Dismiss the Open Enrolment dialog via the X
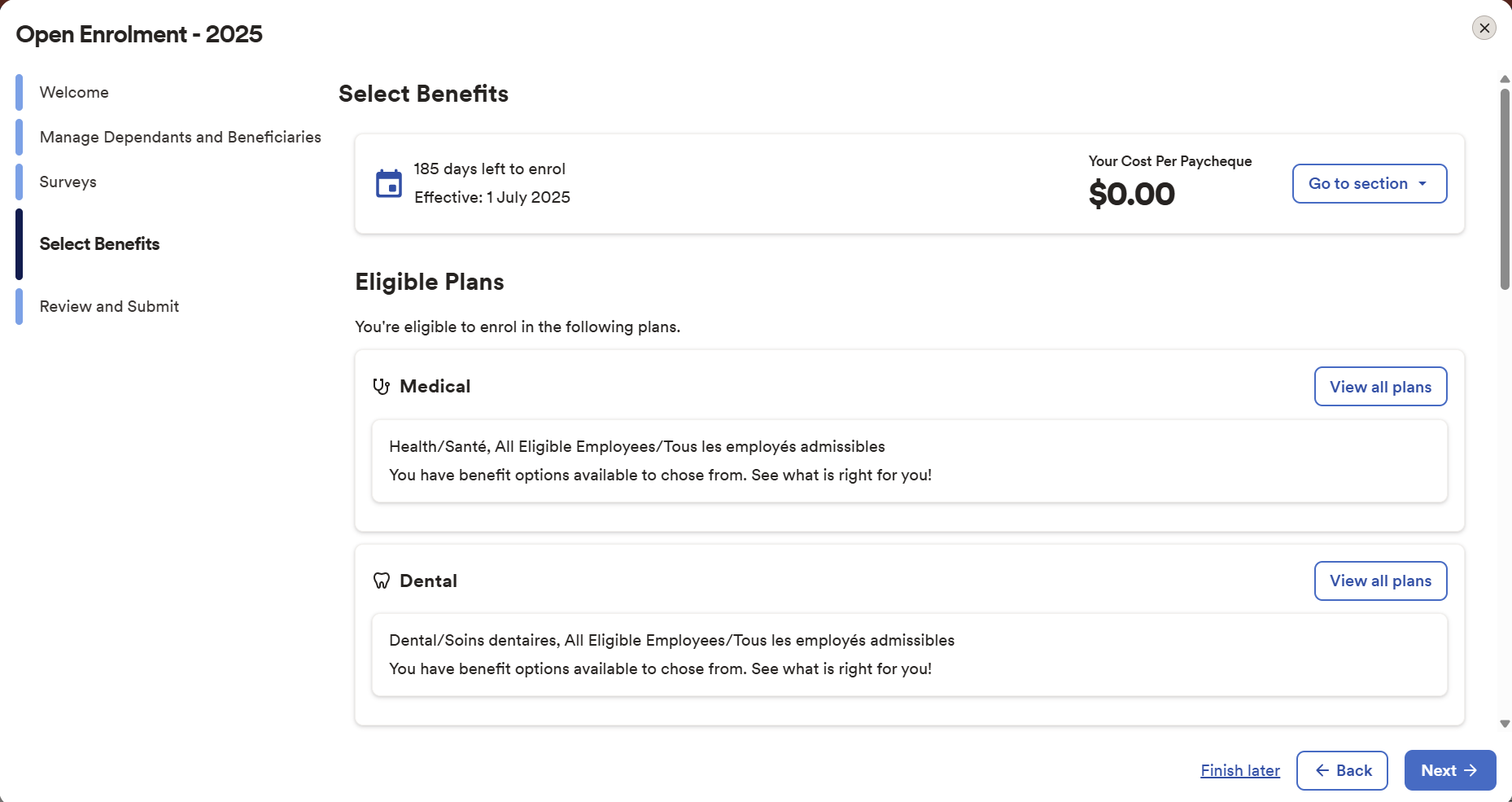 [x=1484, y=28]
